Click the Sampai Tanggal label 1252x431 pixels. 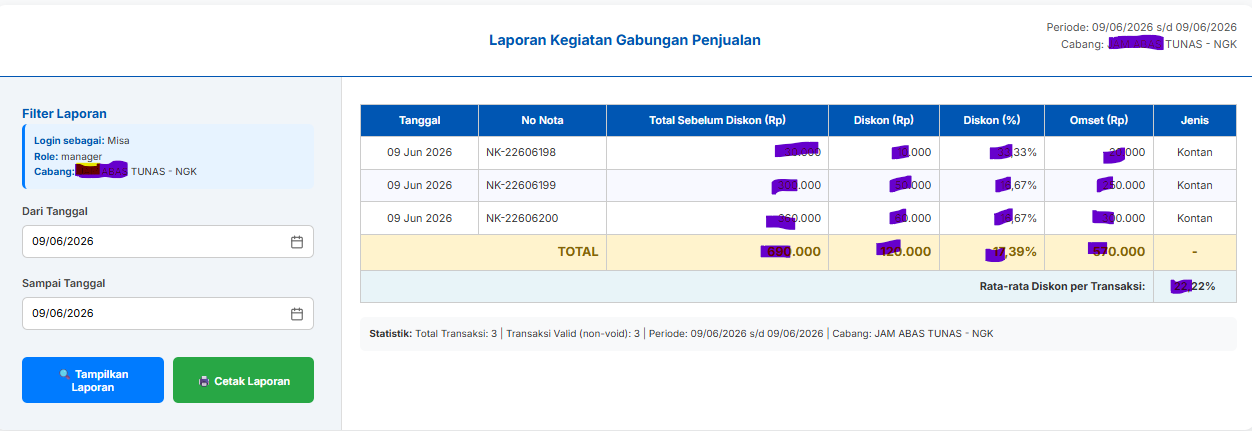(x=64, y=283)
